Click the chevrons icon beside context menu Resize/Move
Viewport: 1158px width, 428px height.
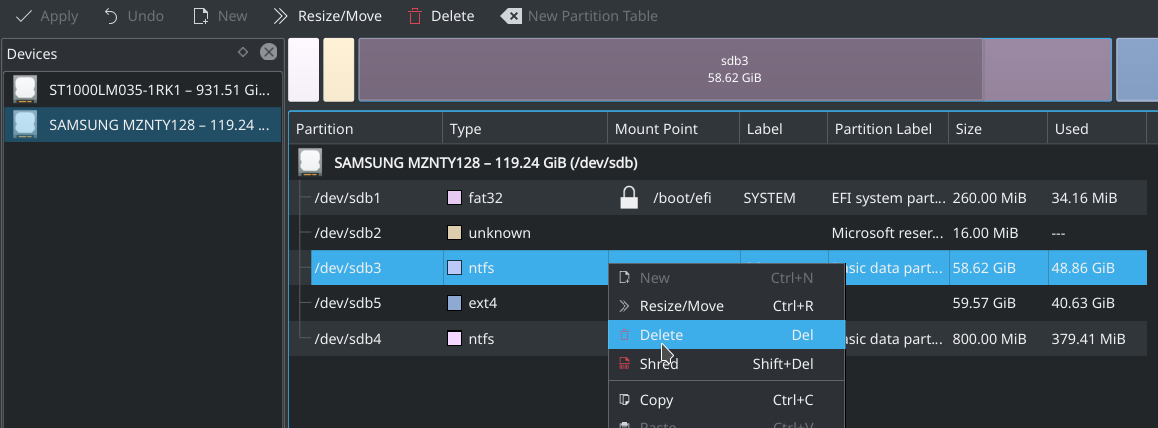click(x=625, y=306)
